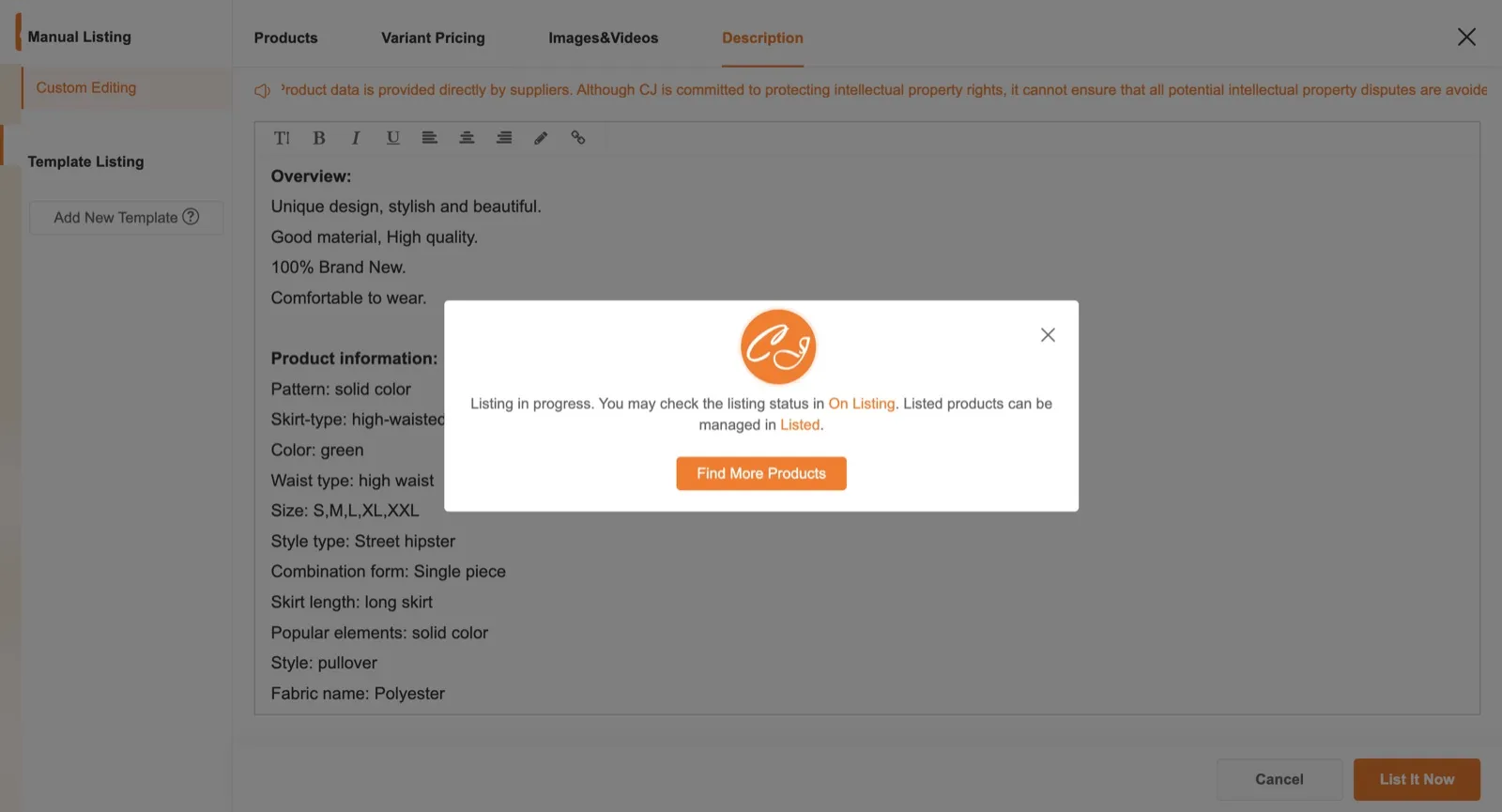The image size is (1502, 812).
Task: Click the Cancel button
Action: point(1280,779)
